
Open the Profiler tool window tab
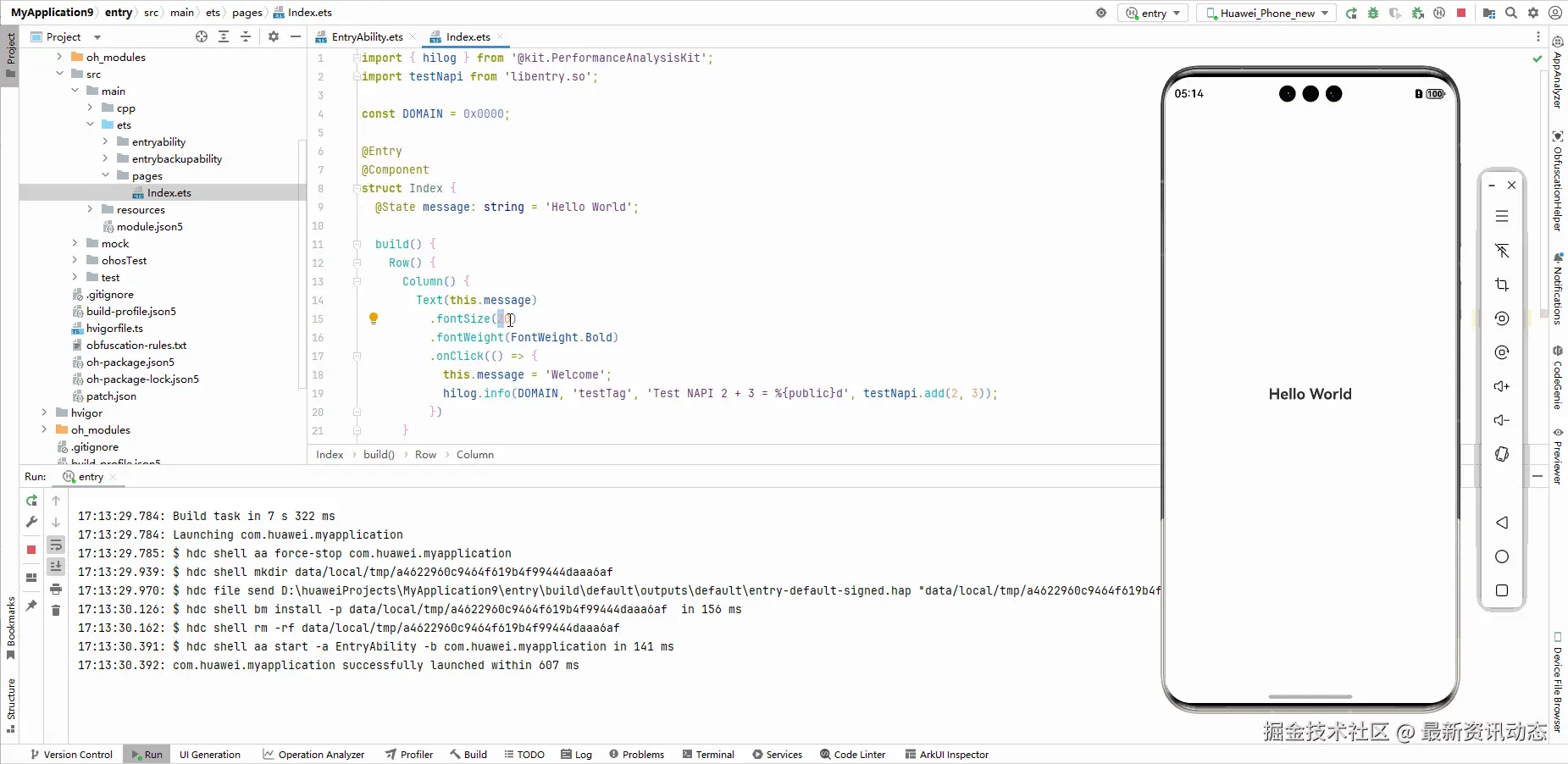point(408,754)
